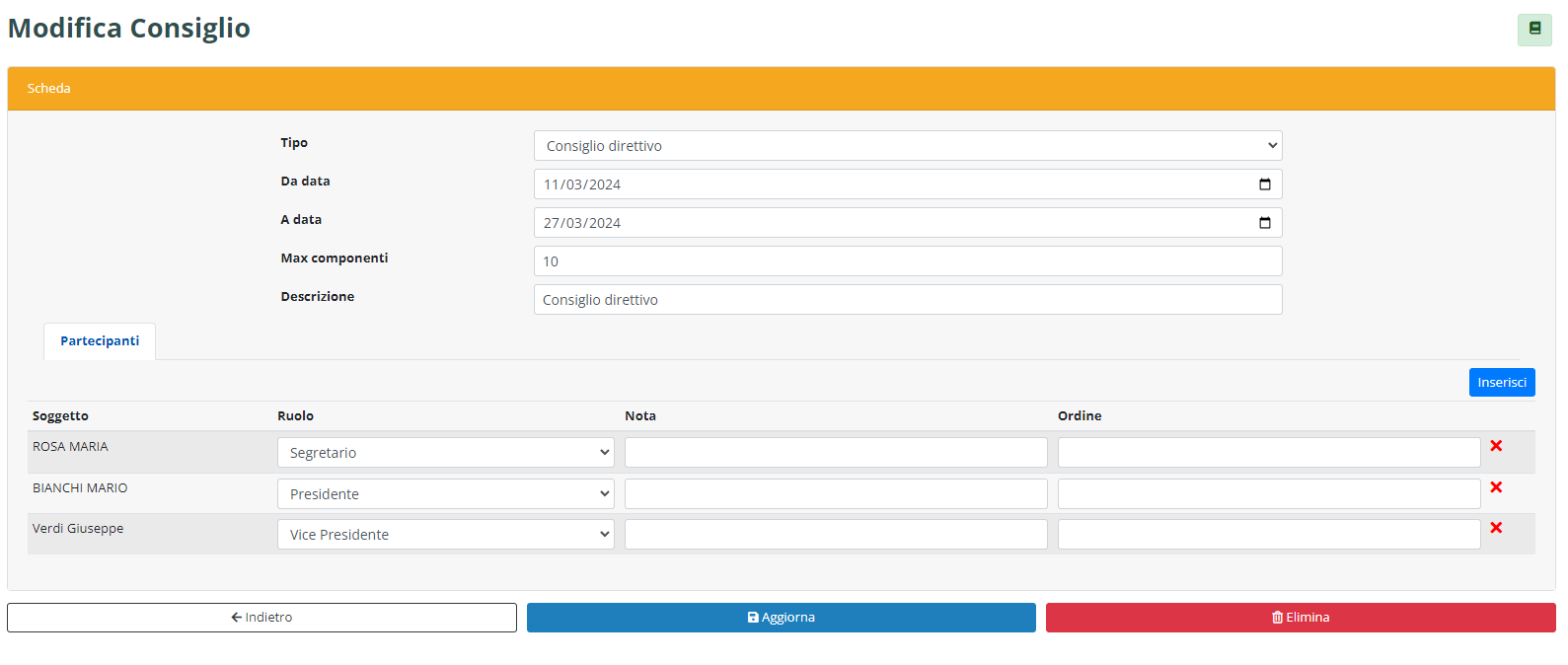Viewport: 1568px width, 665px height.
Task: Switch to the Partecipanti tab
Action: tap(100, 341)
